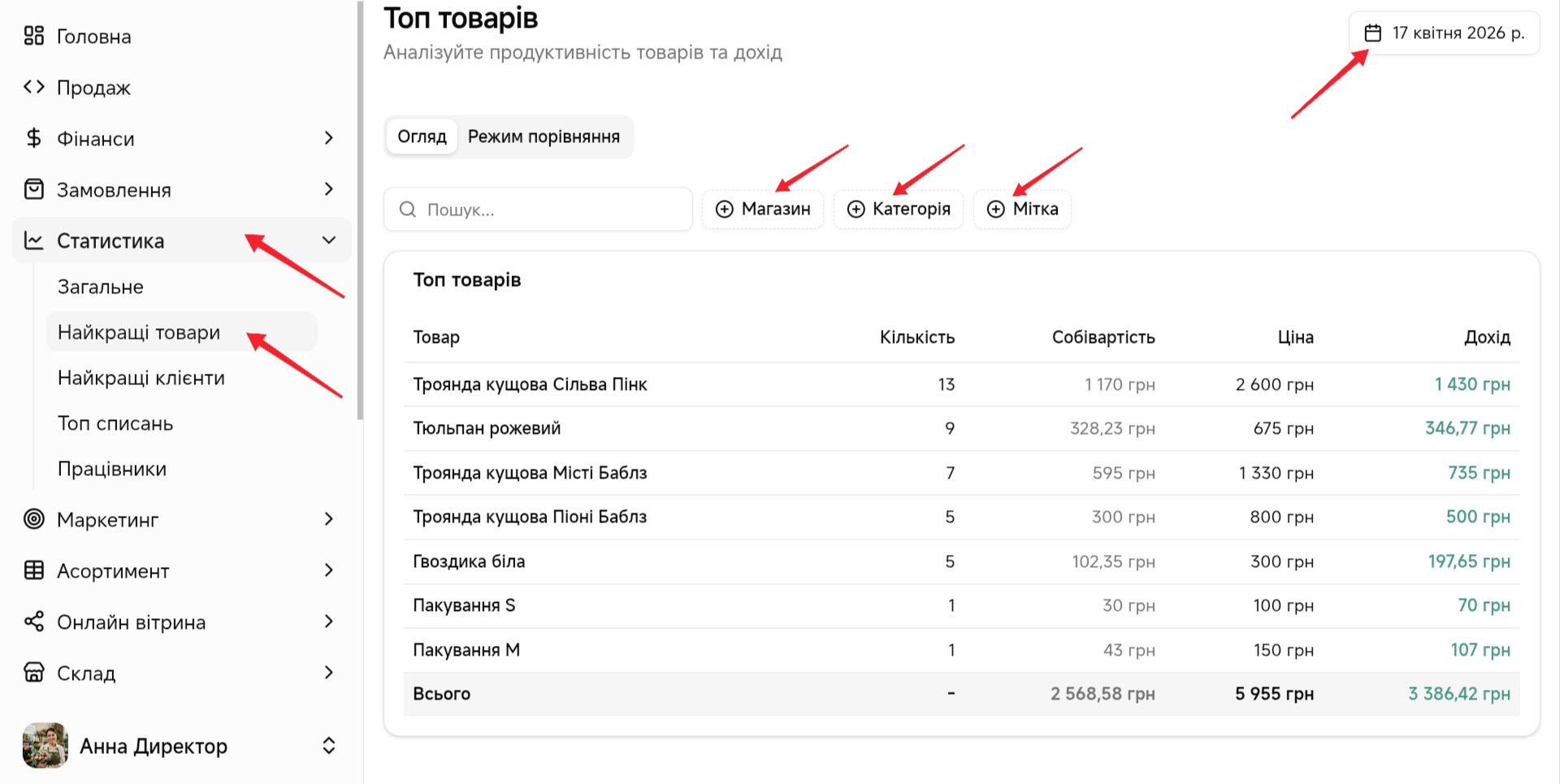This screenshot has height=784, width=1560.
Task: Click the Замовлення shopping bag icon
Action: 33,189
